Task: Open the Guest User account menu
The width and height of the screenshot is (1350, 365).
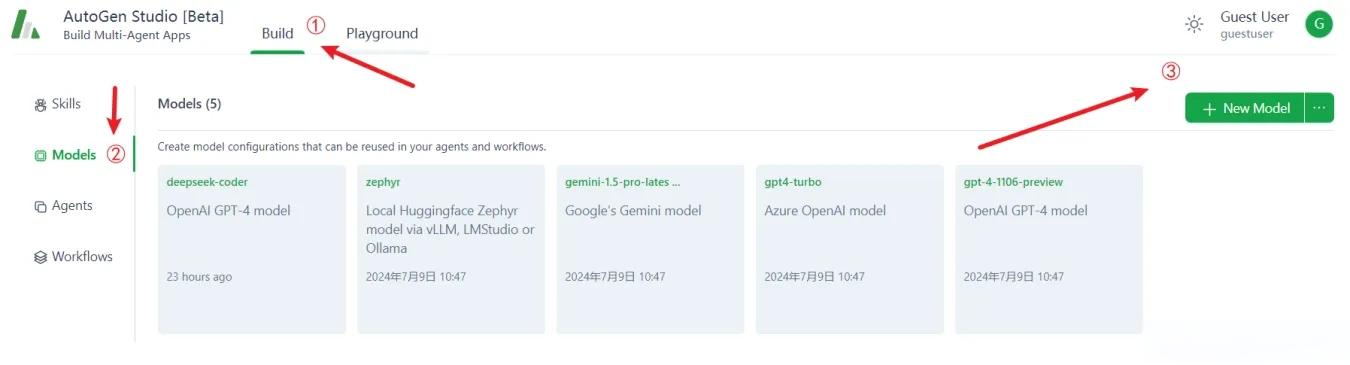Action: click(1254, 24)
